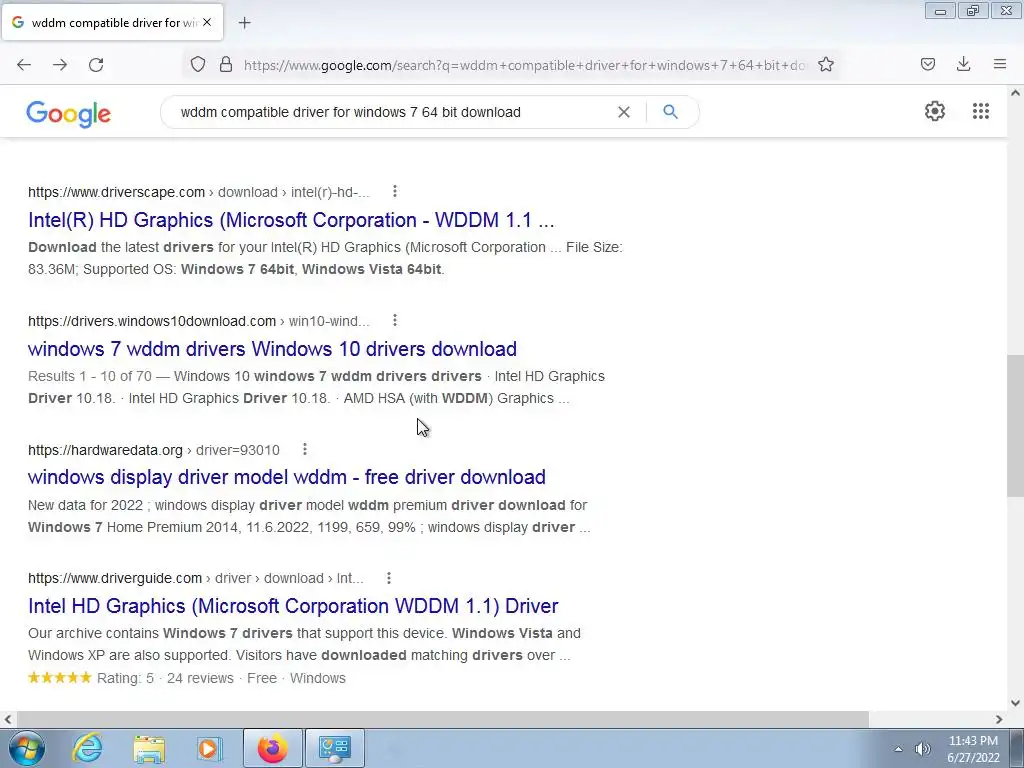Click inside the Google search query field

click(x=392, y=112)
